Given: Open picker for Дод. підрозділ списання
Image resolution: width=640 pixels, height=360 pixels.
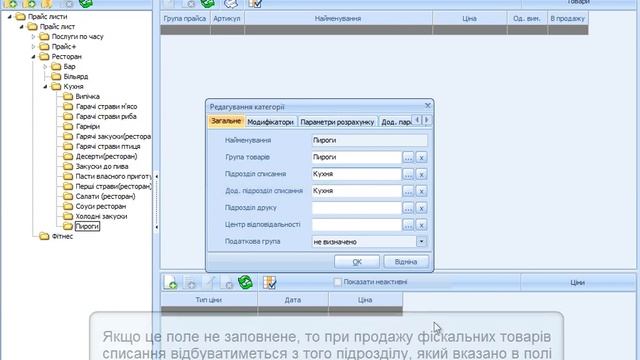Looking at the screenshot, I should click(x=408, y=191).
